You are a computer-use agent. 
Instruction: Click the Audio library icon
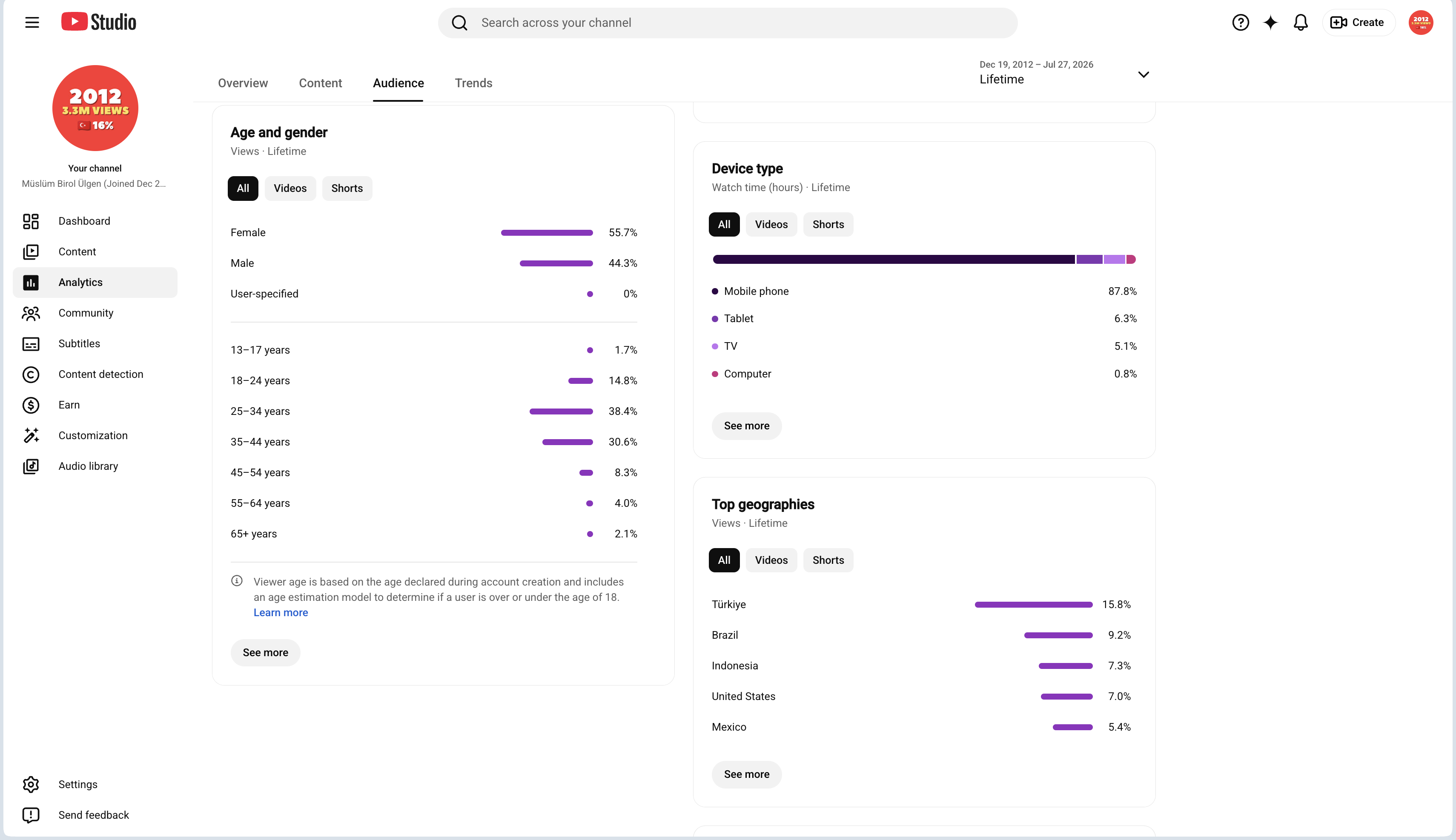(x=31, y=466)
